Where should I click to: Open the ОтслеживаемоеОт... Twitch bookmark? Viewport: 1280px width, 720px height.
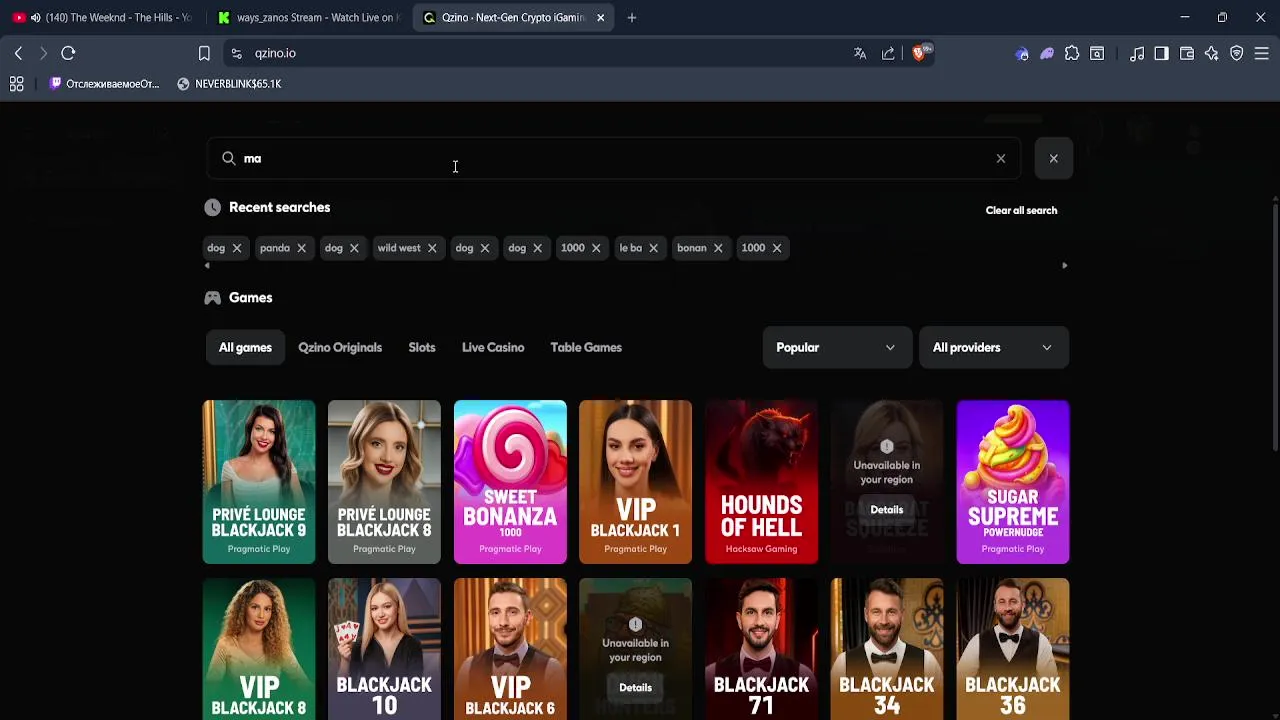(x=104, y=84)
